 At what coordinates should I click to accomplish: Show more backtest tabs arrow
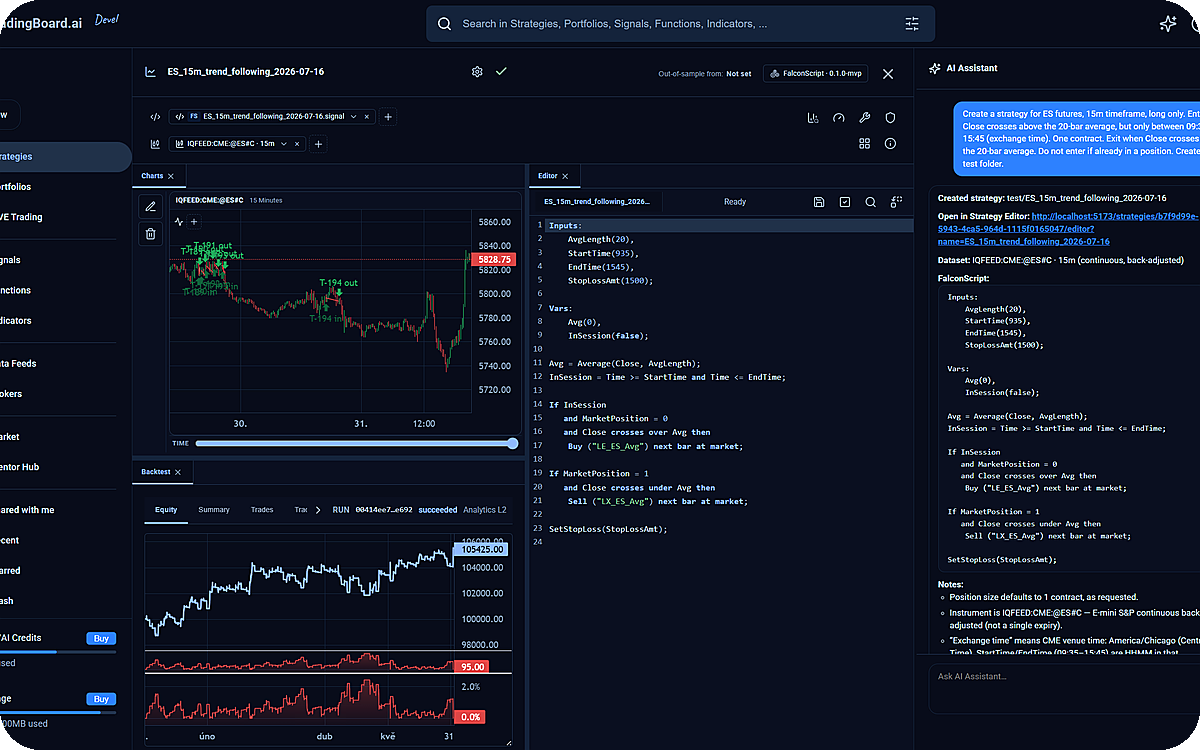(319, 510)
